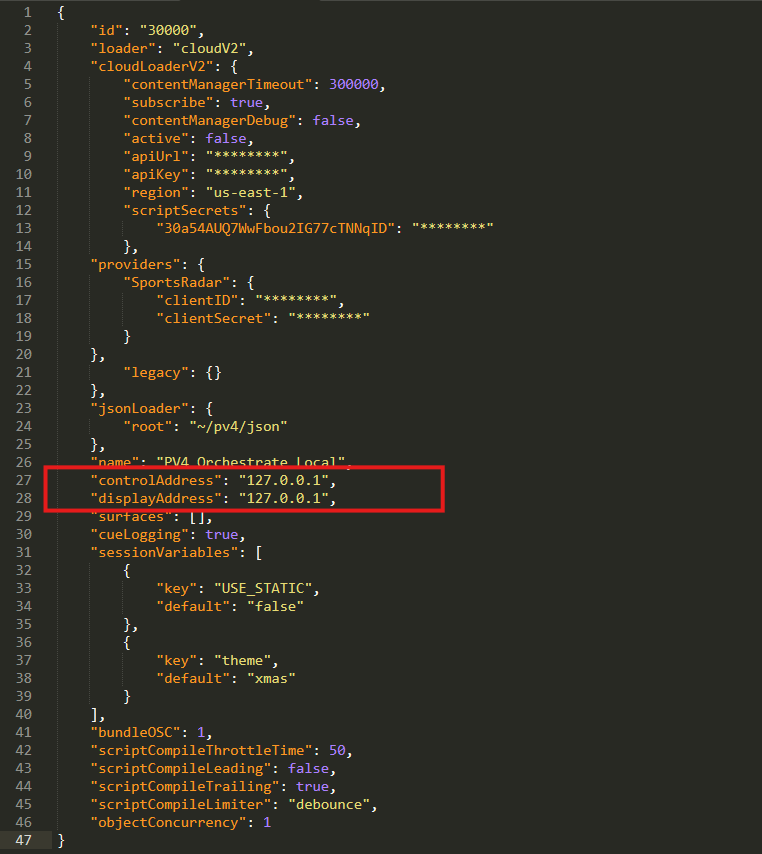Select the "theme" key value

[x=242, y=661]
